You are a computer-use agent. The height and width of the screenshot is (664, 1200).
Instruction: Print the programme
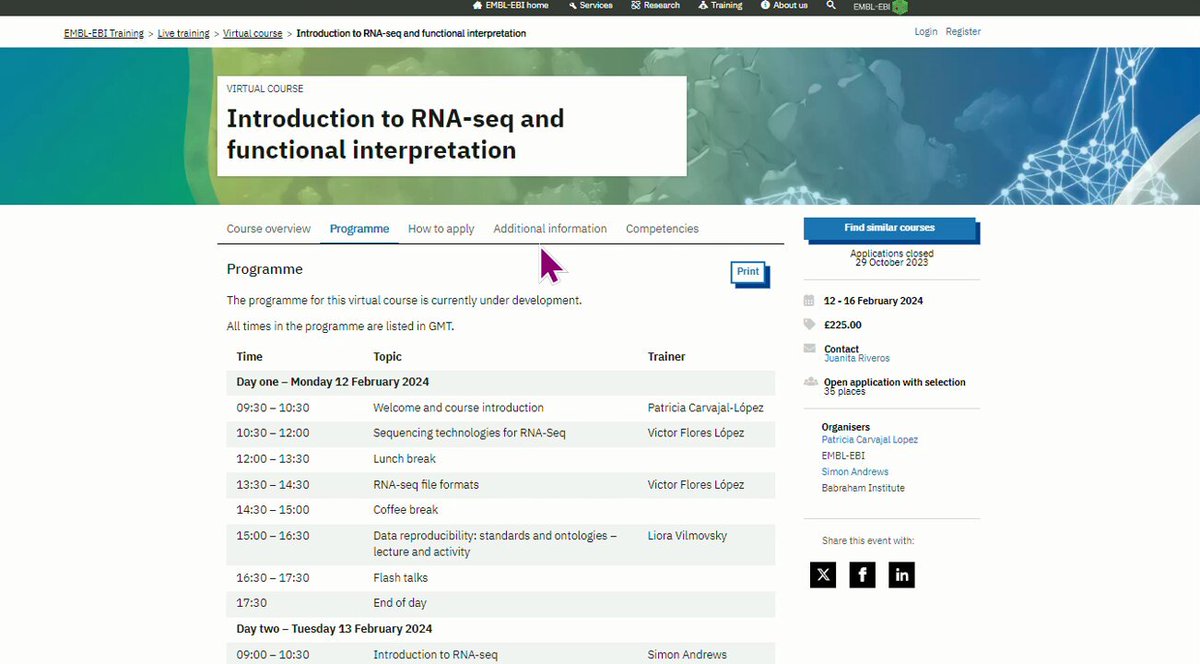tap(748, 272)
